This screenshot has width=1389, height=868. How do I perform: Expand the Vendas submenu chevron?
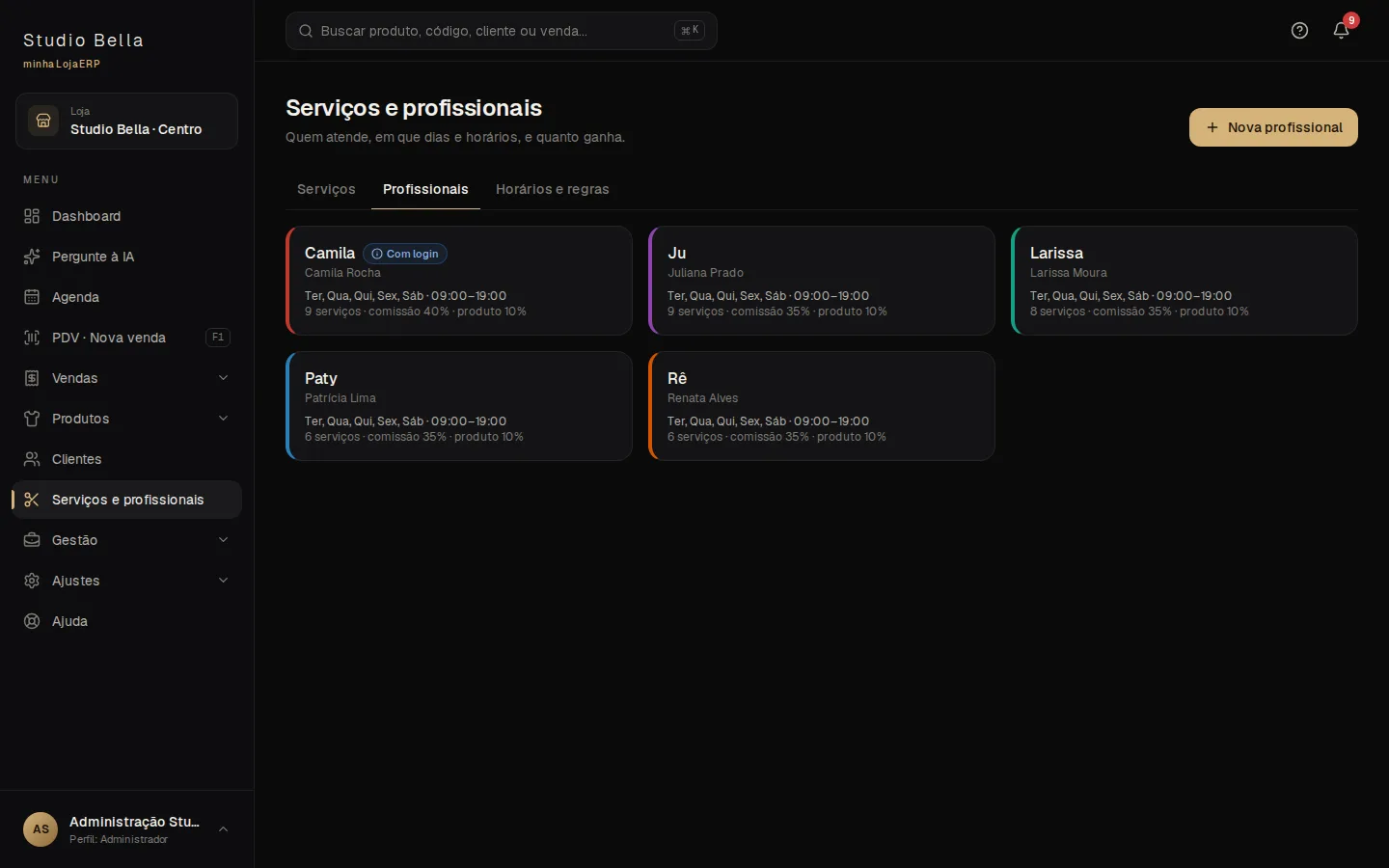click(x=224, y=378)
